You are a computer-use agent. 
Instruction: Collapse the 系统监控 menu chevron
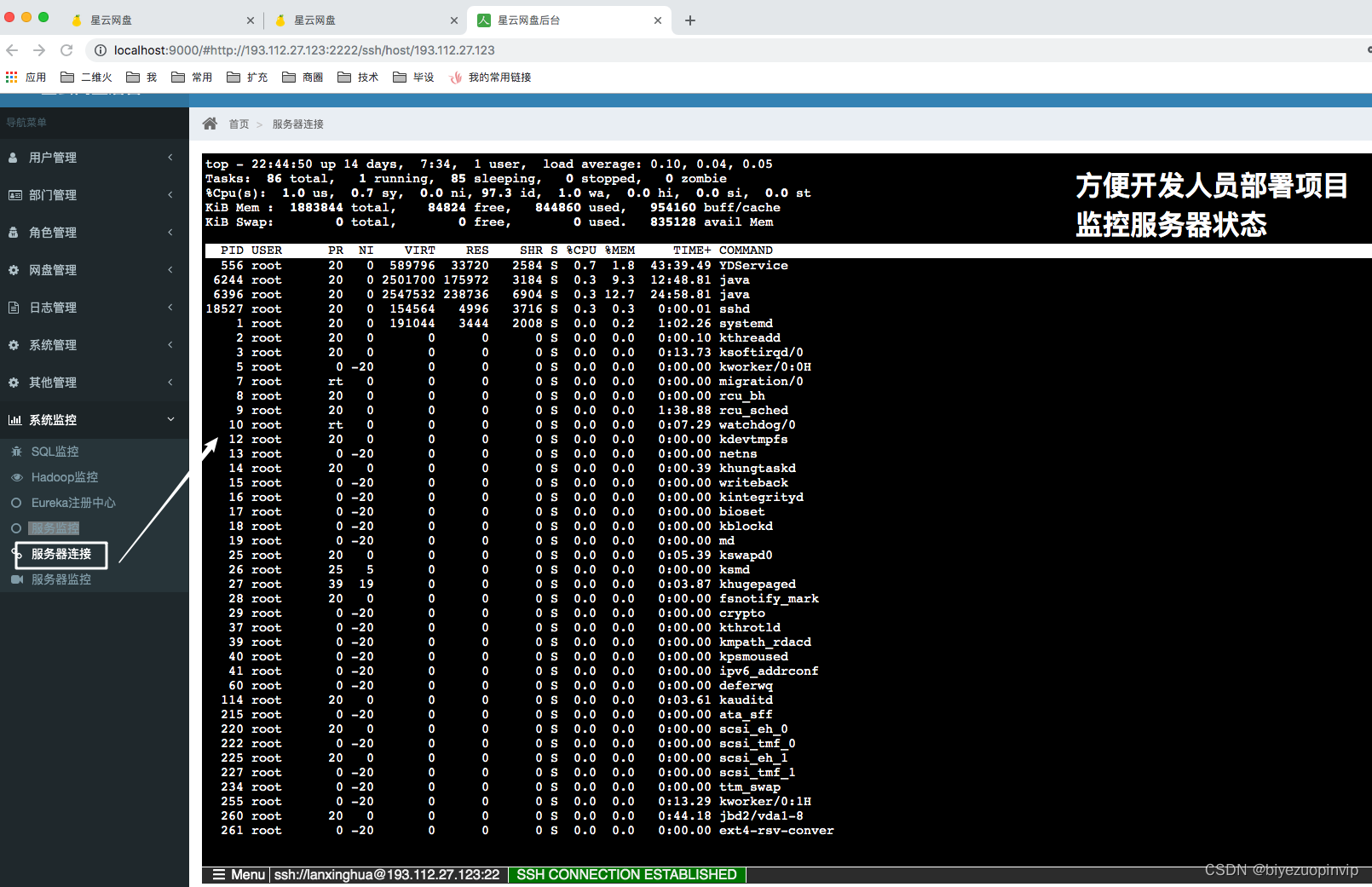[170, 419]
